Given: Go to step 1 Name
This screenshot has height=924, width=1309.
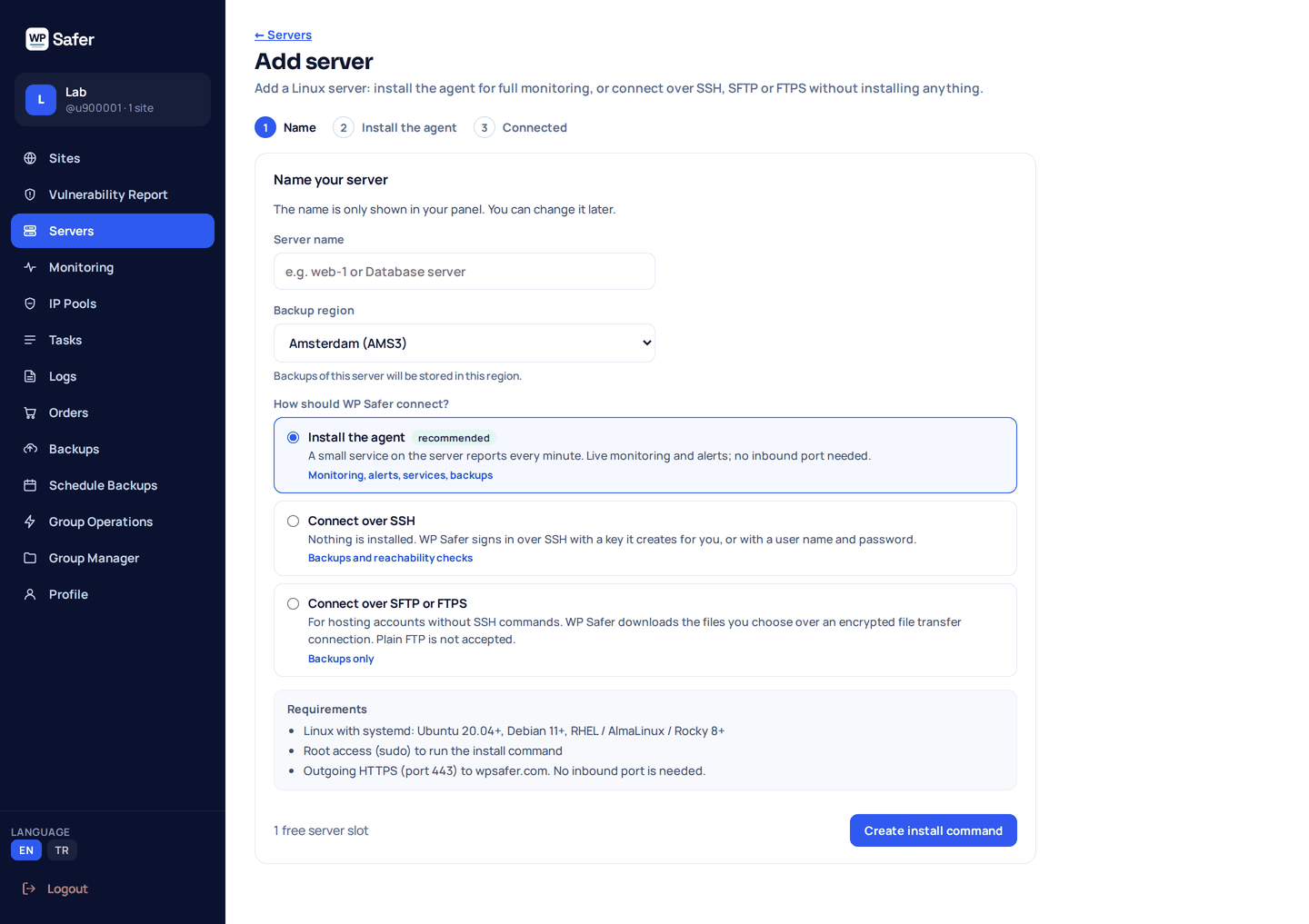Looking at the screenshot, I should 285,127.
